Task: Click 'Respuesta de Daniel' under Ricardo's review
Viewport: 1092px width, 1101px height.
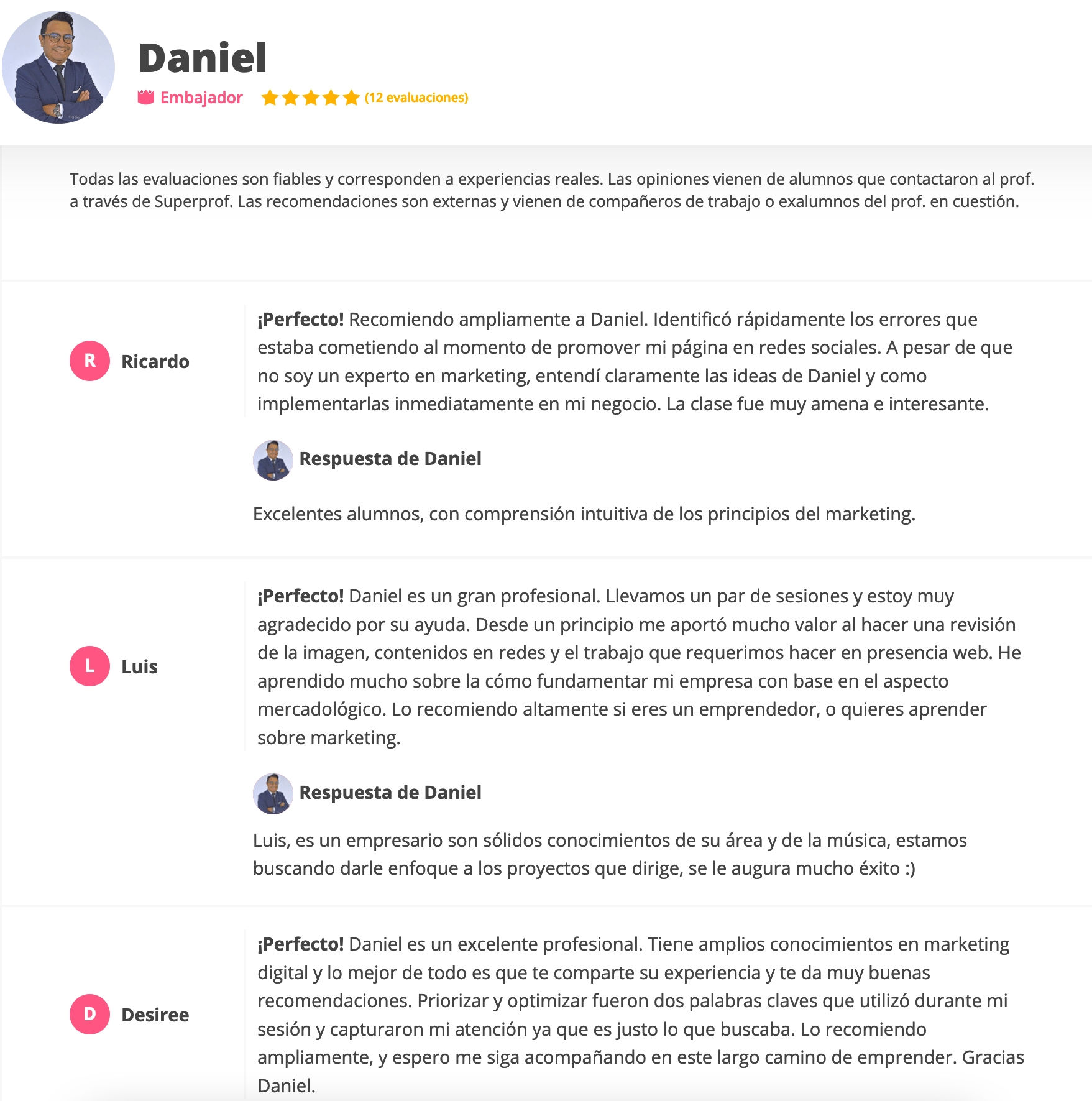Action: click(390, 459)
